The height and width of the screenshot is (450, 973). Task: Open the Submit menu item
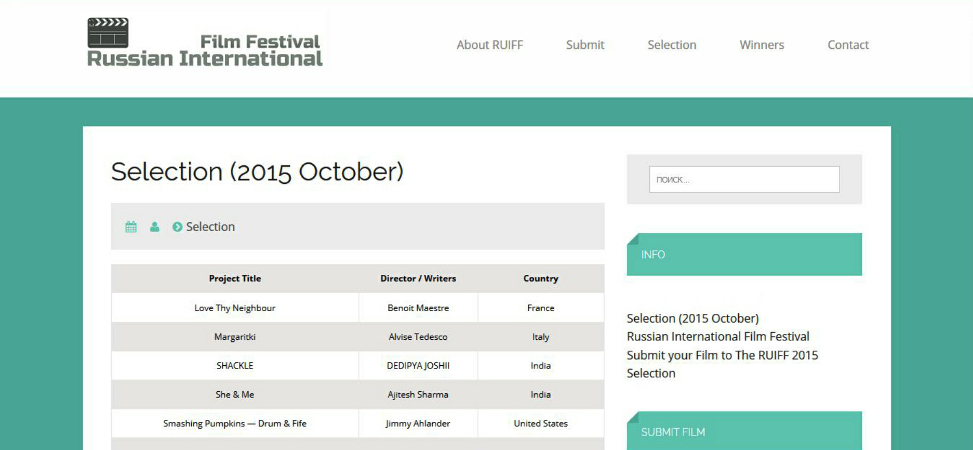[x=585, y=45]
